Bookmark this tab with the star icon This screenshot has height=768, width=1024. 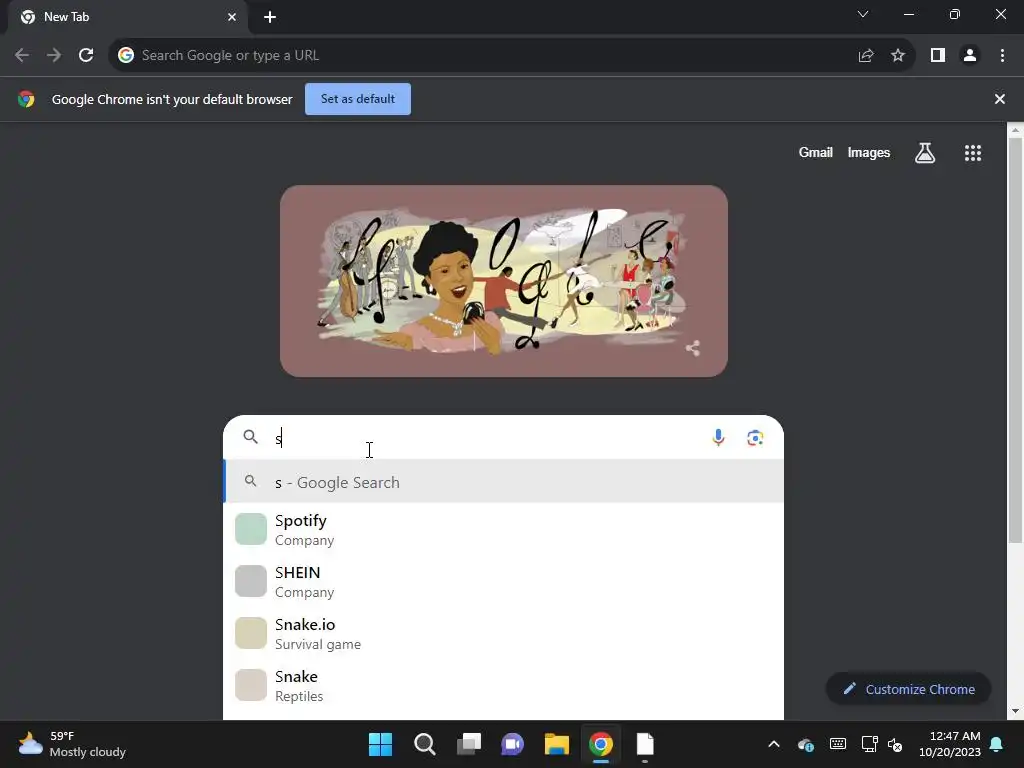[898, 56]
